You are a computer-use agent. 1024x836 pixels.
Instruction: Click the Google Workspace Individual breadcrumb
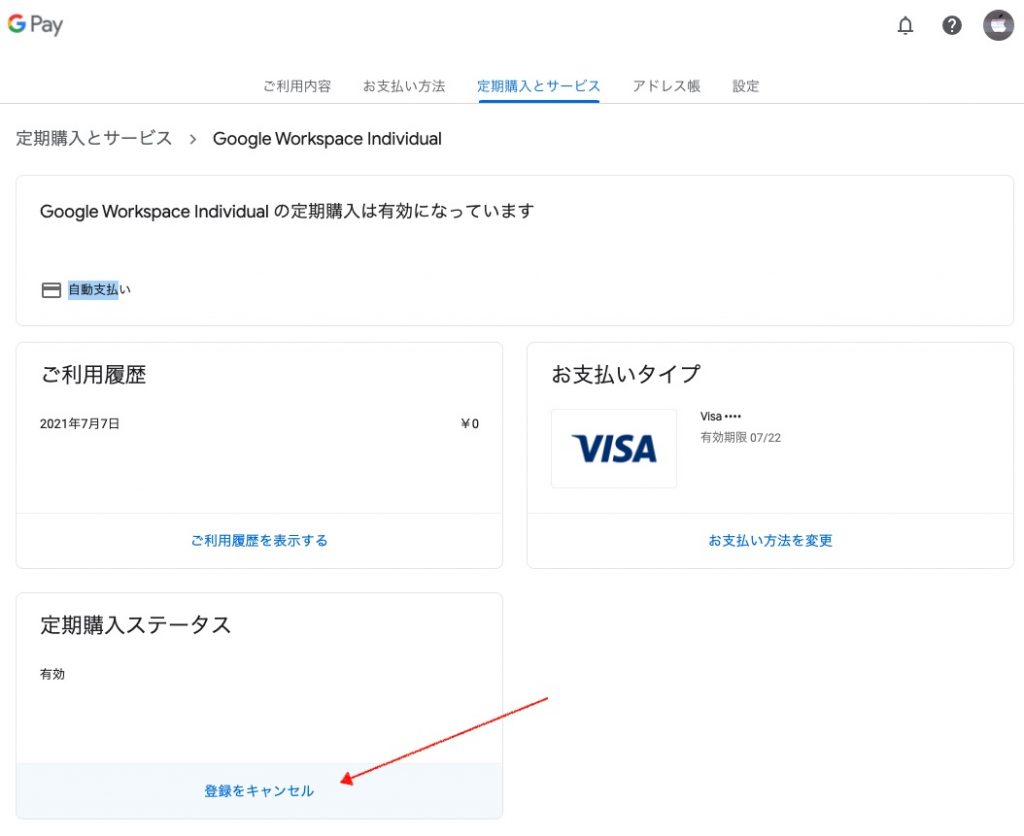327,139
